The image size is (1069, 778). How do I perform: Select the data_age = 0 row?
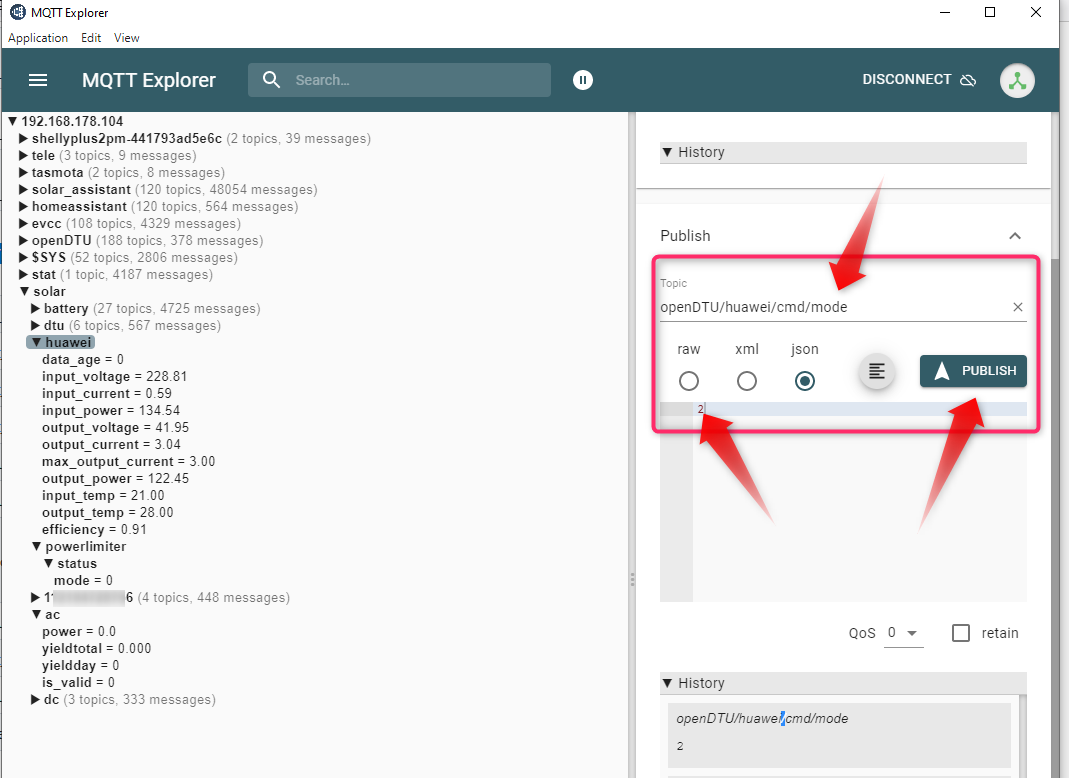(x=82, y=359)
